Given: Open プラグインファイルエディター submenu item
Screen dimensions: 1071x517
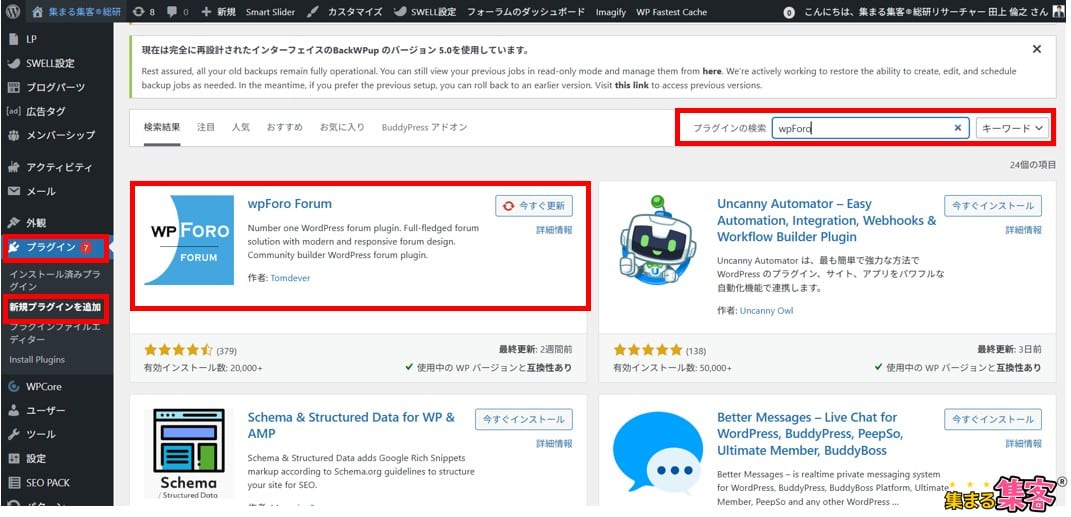Looking at the screenshot, I should coord(56,333).
